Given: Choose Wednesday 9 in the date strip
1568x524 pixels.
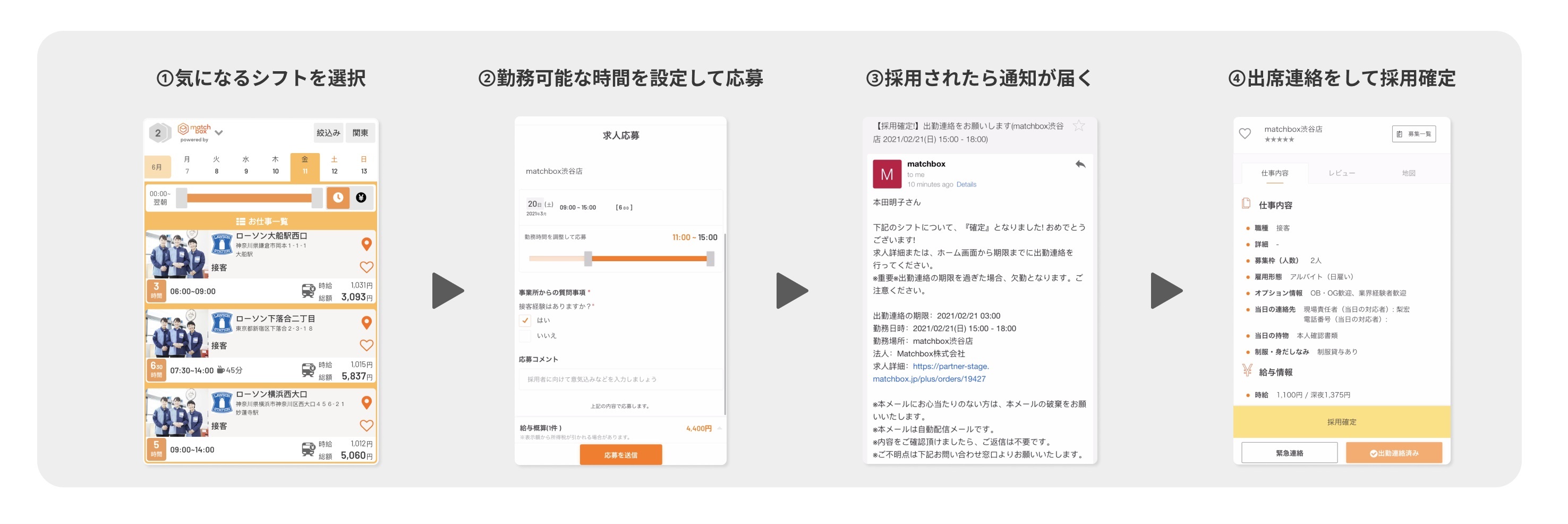Looking at the screenshot, I should (x=246, y=165).
